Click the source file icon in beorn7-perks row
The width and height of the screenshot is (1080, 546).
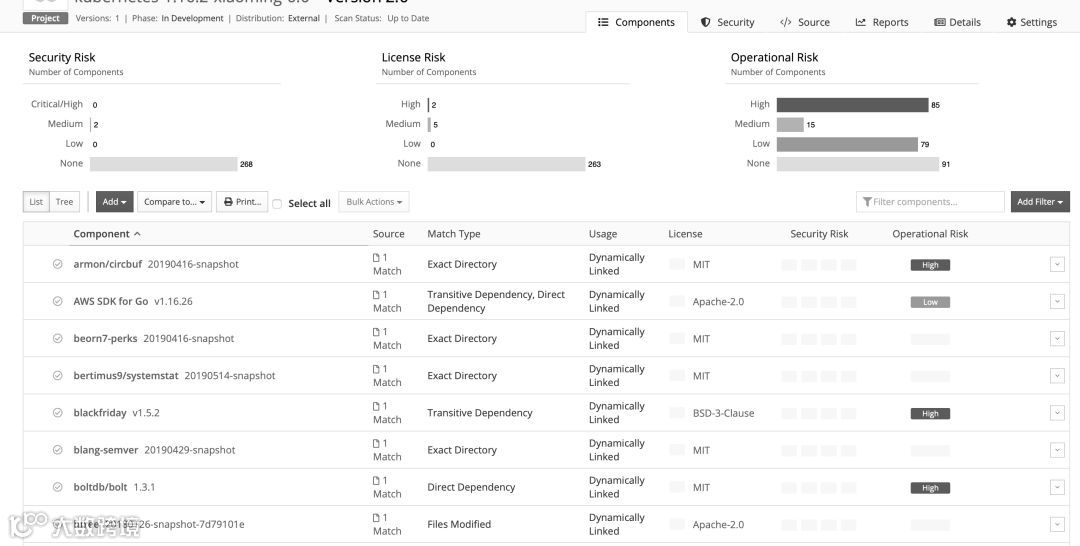(x=377, y=332)
